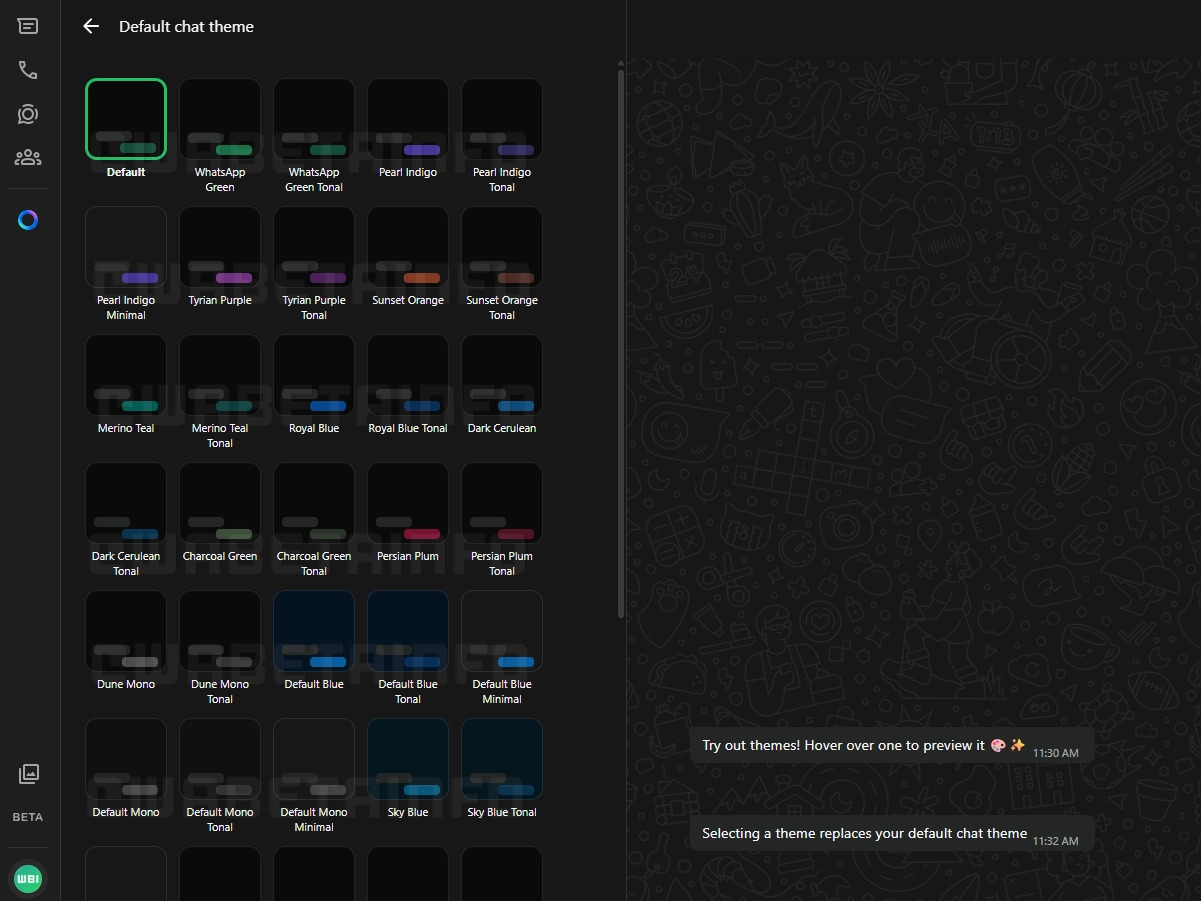The width and height of the screenshot is (1201, 901).
Task: Open the Communities people icon
Action: click(28, 157)
